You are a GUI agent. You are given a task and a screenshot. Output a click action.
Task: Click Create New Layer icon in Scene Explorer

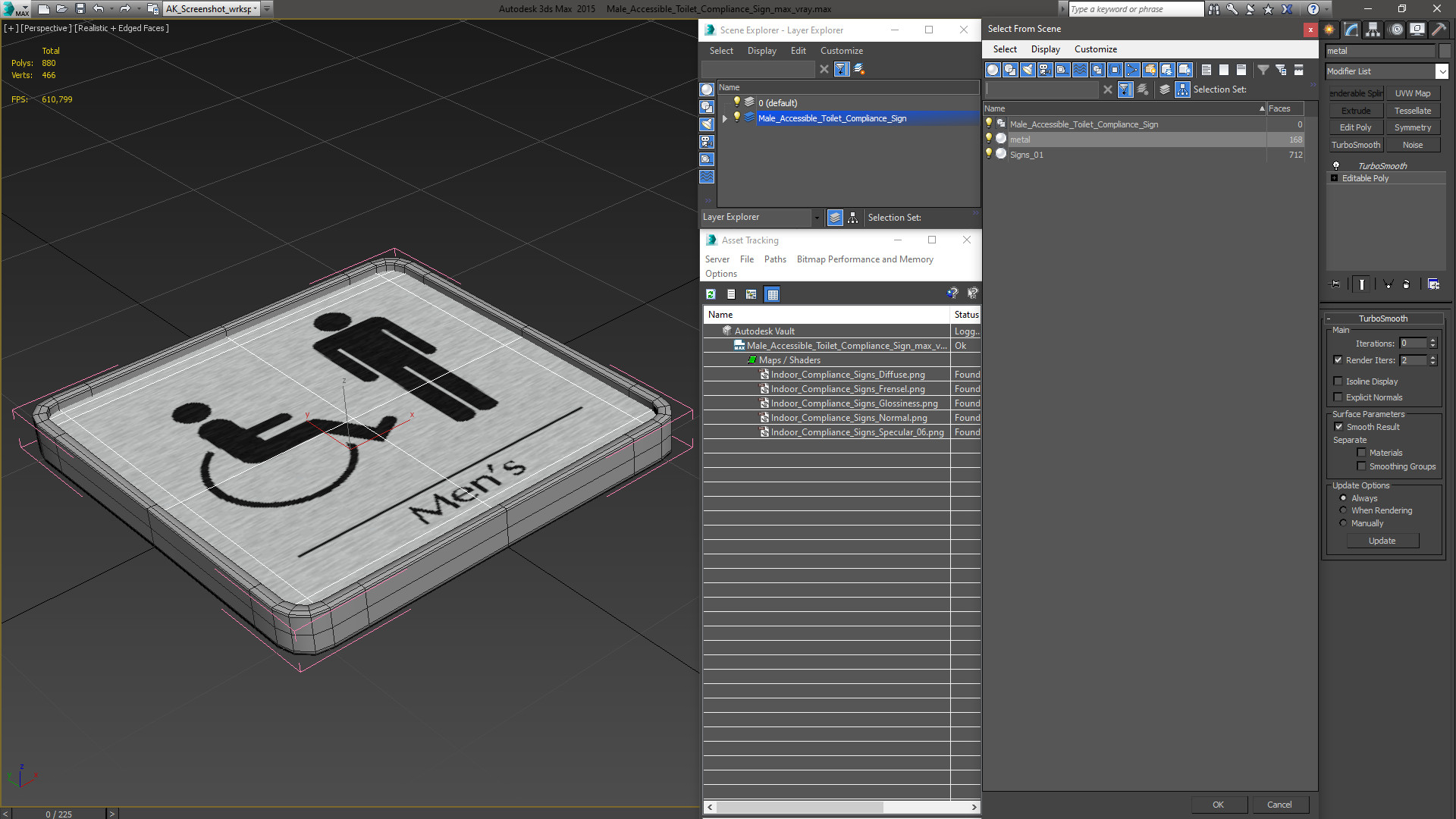click(x=859, y=69)
